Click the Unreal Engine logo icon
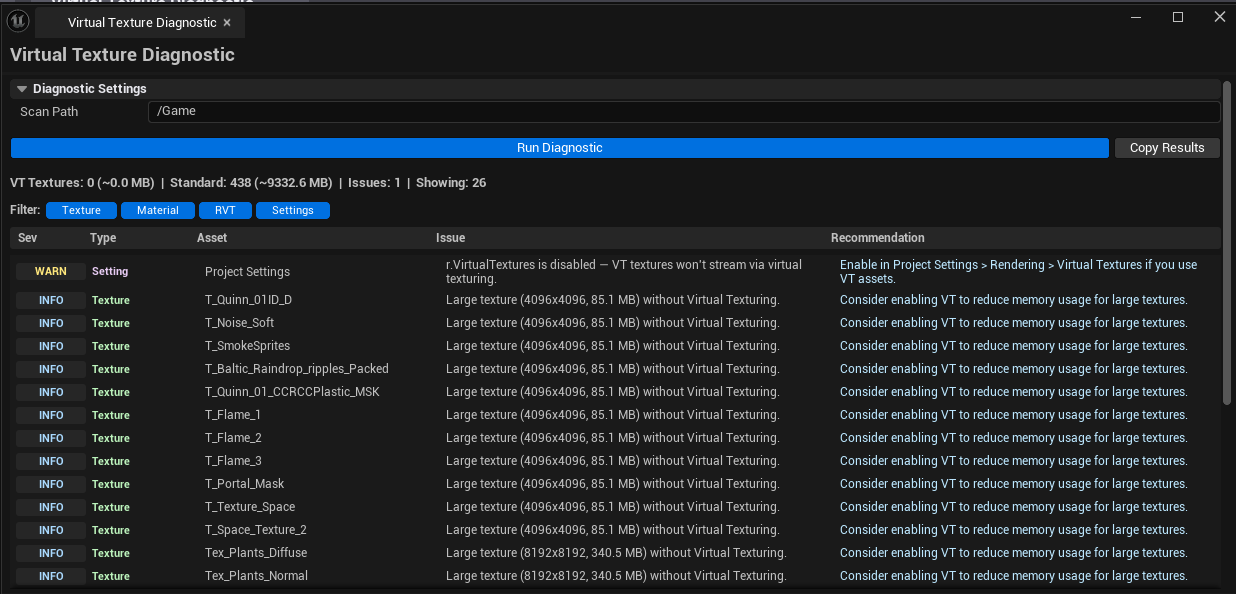This screenshot has height=594, width=1236. tap(18, 21)
